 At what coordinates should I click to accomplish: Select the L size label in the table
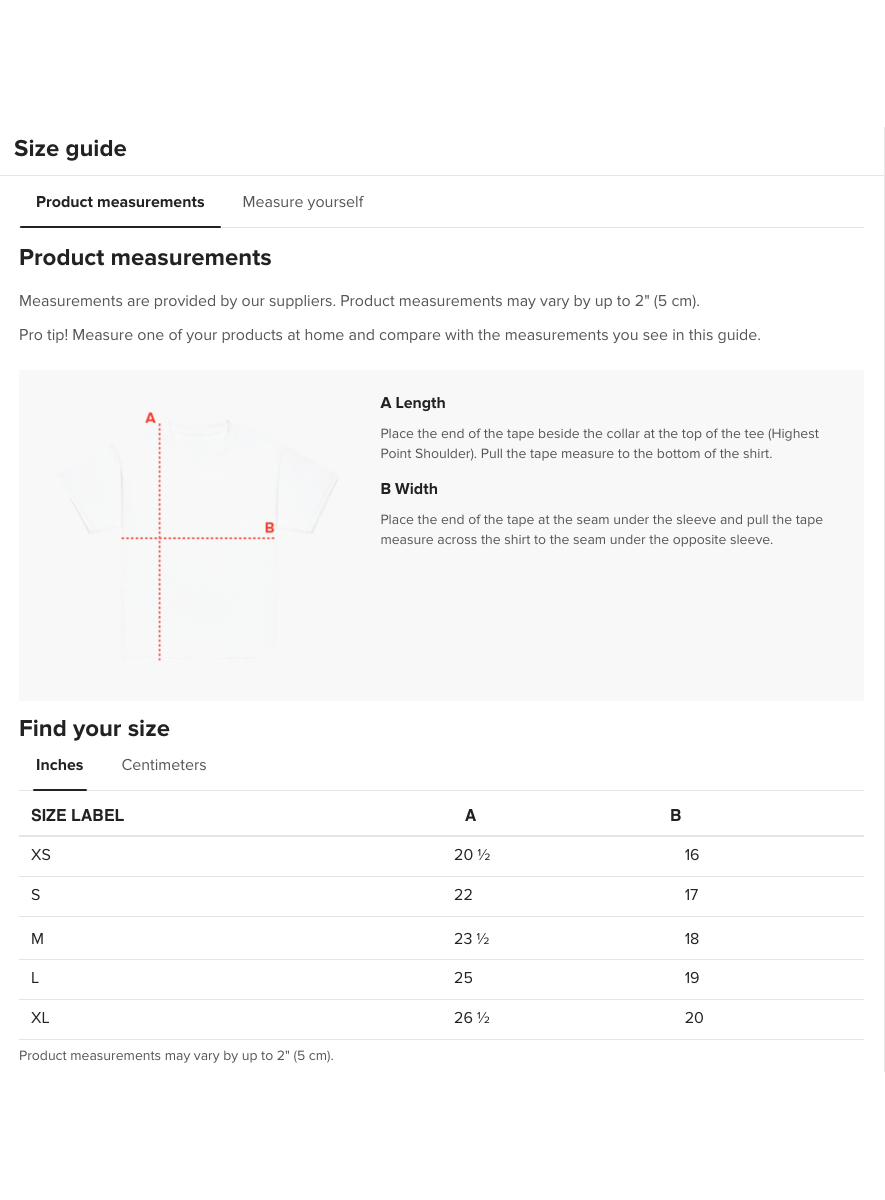(x=36, y=978)
